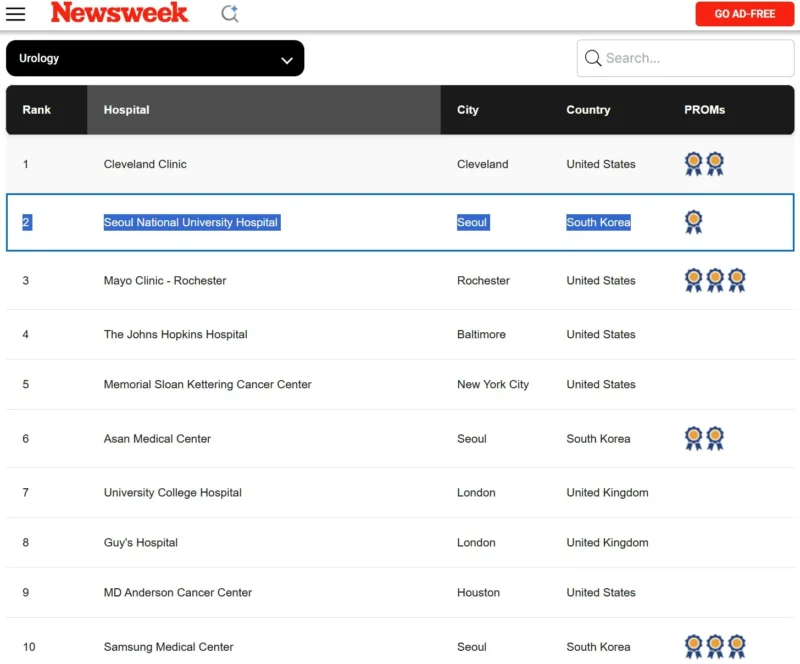
Task: Click the PROMs ribbon for Seoul National University Hospital
Action: tap(693, 222)
